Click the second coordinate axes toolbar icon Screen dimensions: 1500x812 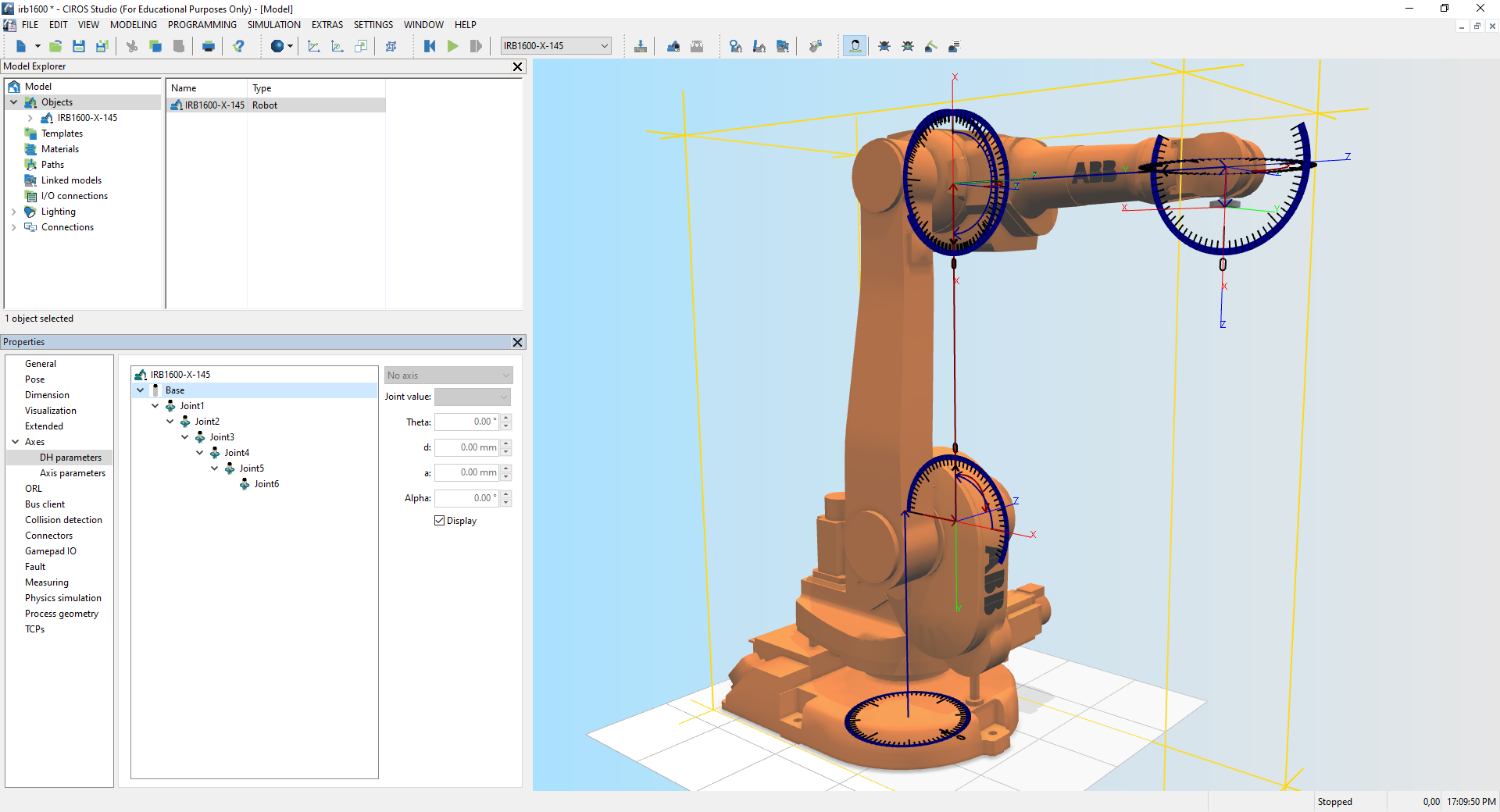(x=337, y=46)
